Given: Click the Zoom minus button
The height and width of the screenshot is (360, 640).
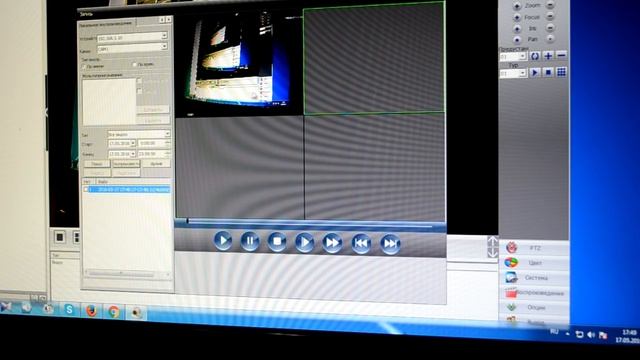Looking at the screenshot, I should (550, 6).
